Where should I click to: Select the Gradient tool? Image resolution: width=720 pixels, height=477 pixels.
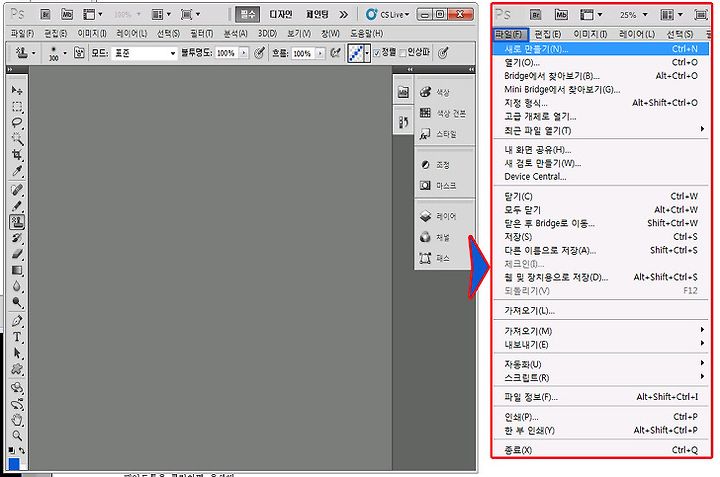coord(17,270)
